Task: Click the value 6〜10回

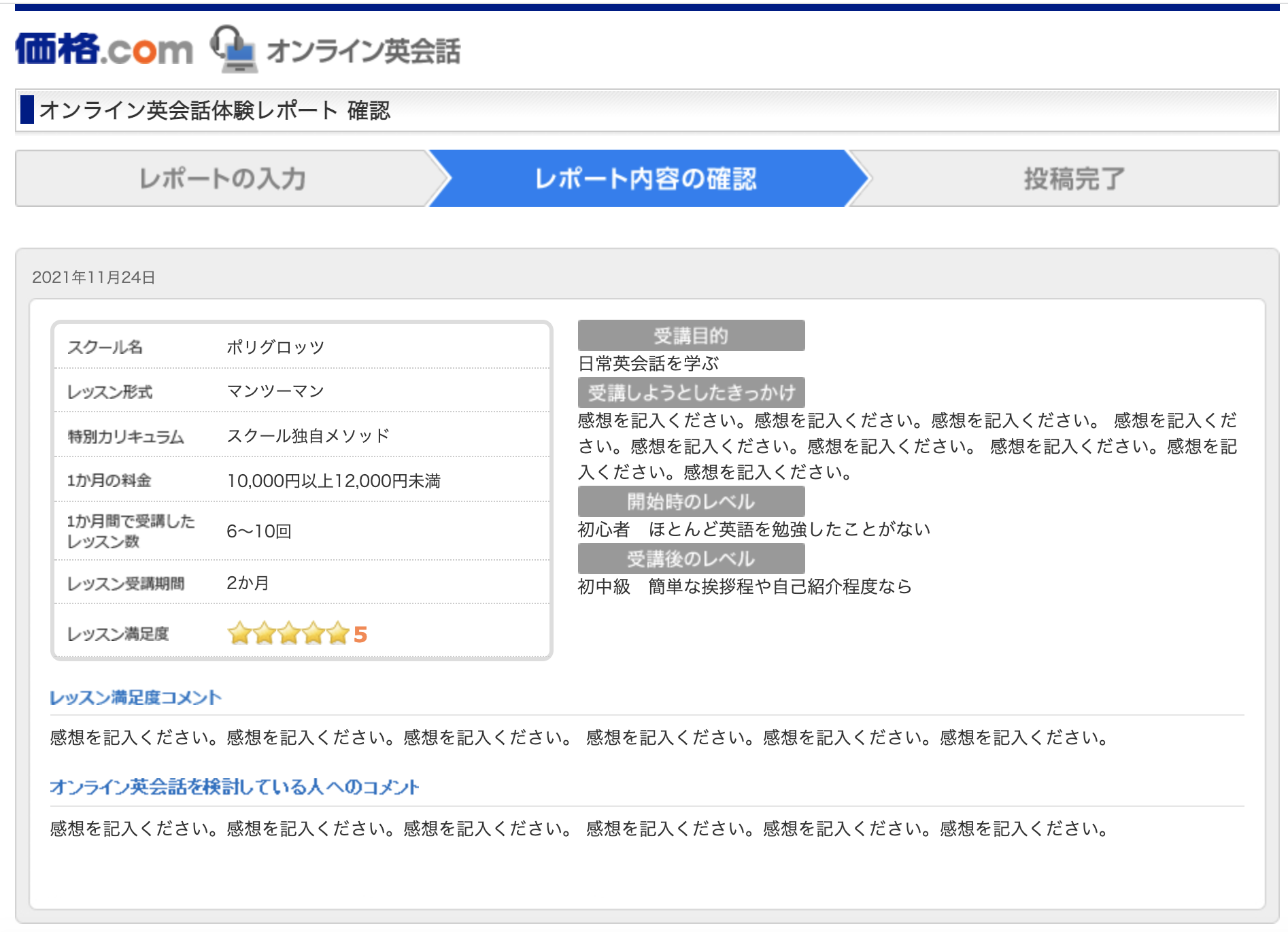Action: [x=259, y=531]
